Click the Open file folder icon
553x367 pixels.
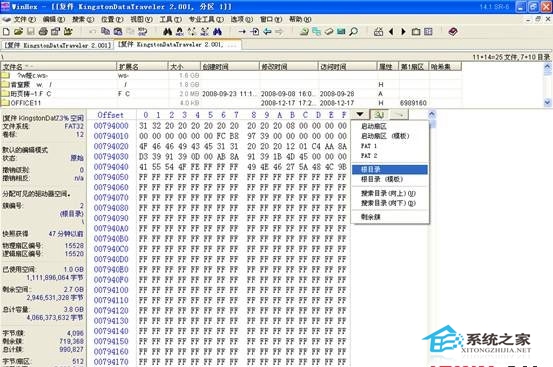click(x=18, y=32)
